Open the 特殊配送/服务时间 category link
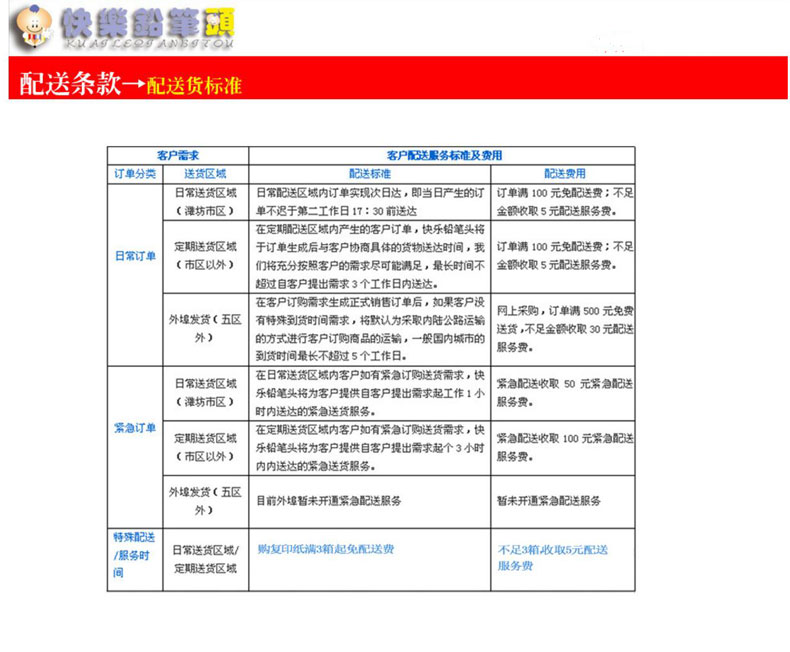 click(x=134, y=555)
